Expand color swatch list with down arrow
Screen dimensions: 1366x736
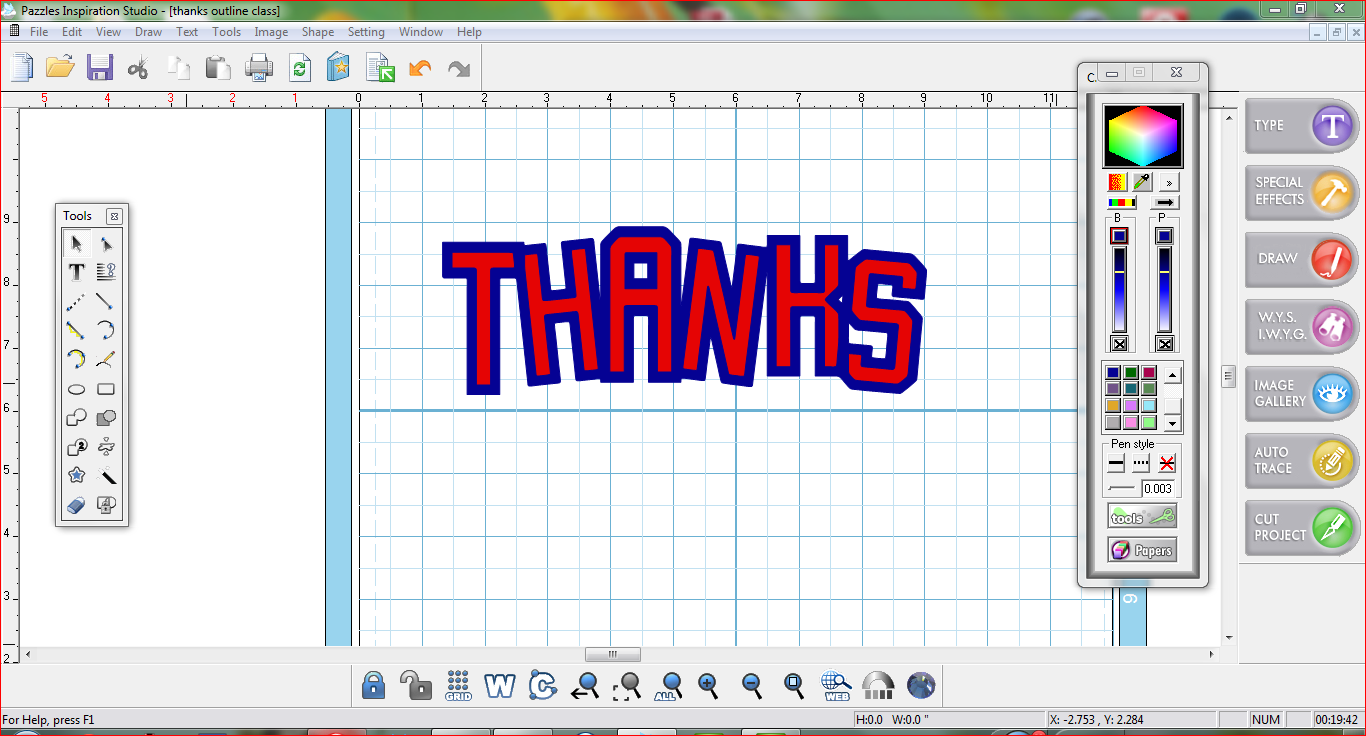1173,424
